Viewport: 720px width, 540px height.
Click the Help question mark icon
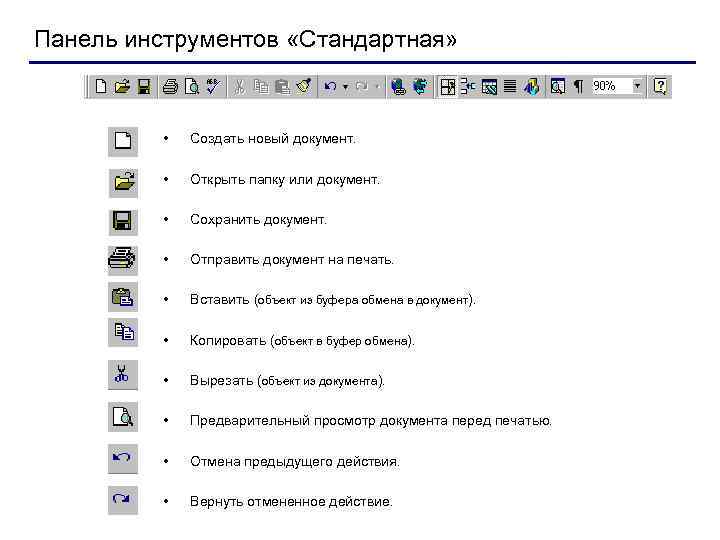(660, 86)
